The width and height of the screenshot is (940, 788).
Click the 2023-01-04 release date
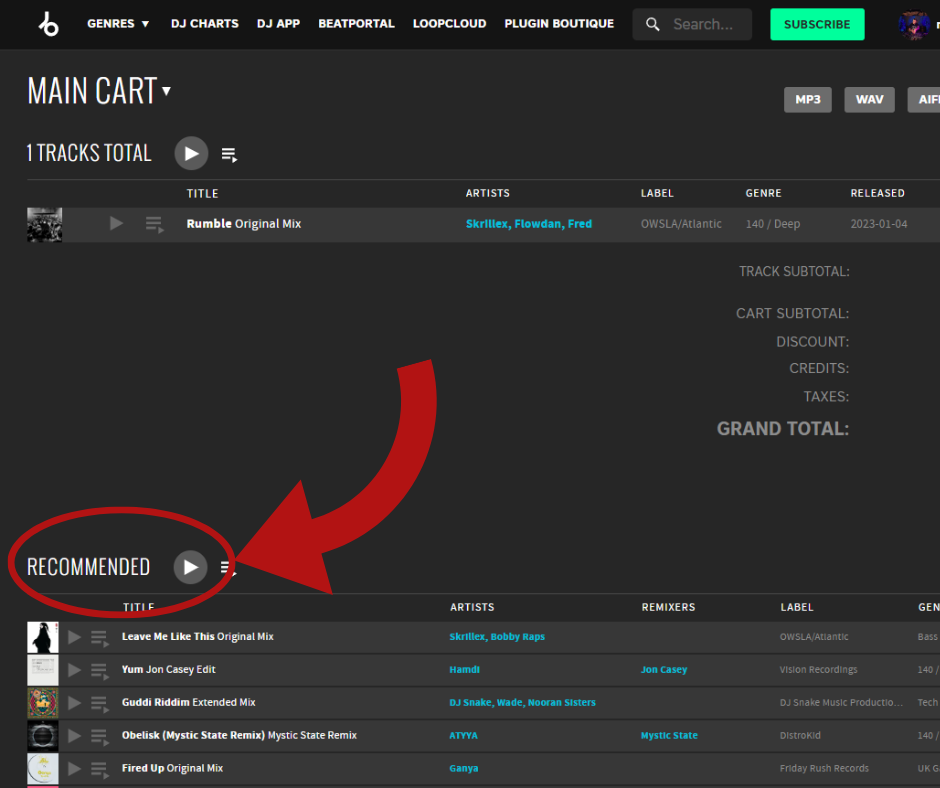click(x=879, y=224)
